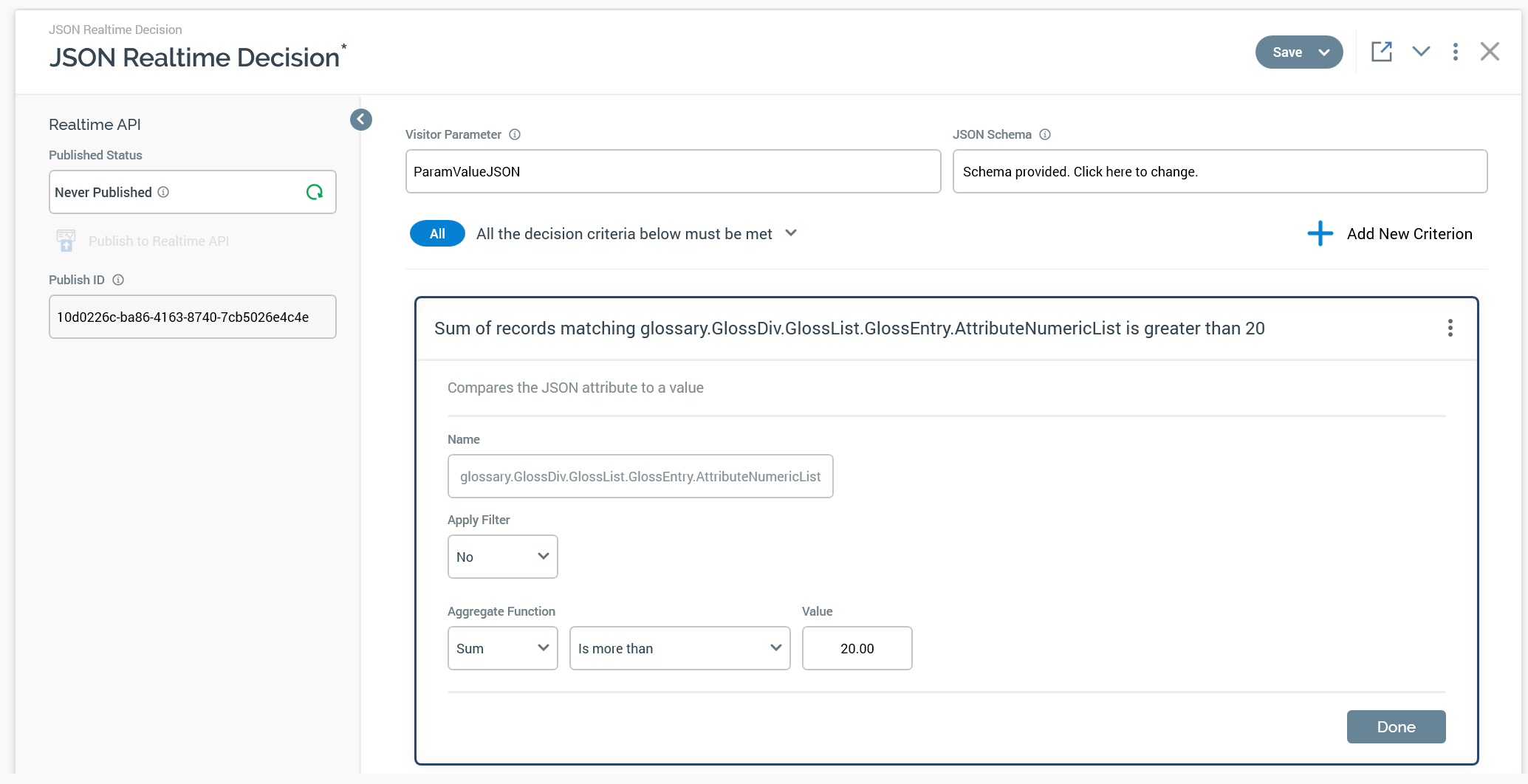Screen dimensions: 1528x784
Task: Expand the Apply Filter dropdown
Action: [502, 557]
